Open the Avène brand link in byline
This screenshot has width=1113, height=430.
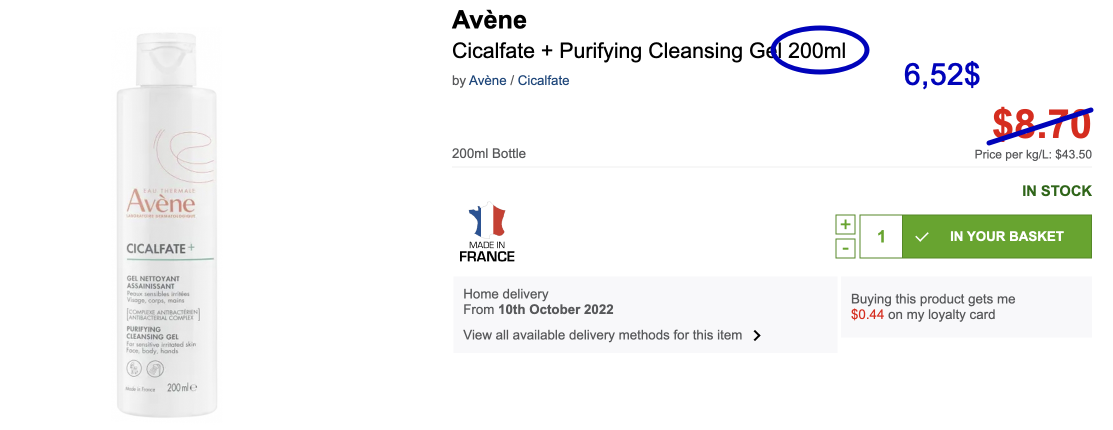tap(487, 80)
